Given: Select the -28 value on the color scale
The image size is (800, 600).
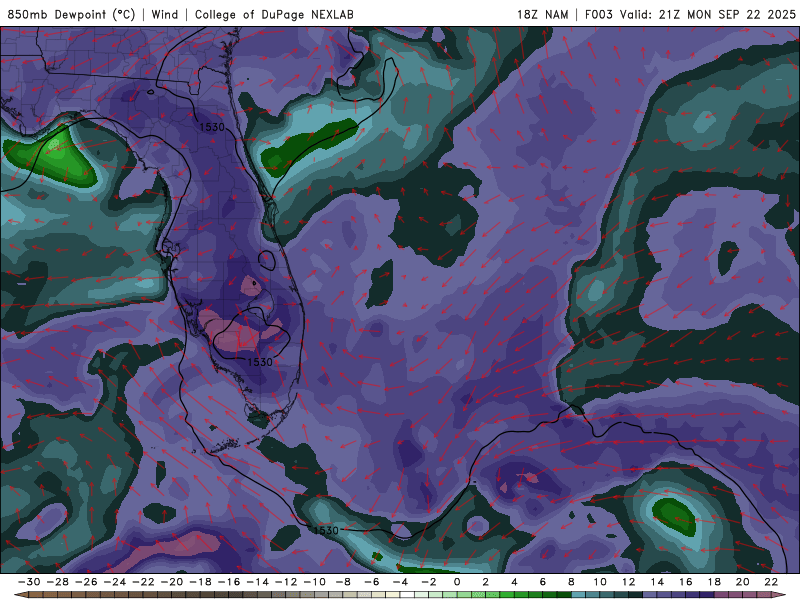Looking at the screenshot, I should tap(58, 582).
